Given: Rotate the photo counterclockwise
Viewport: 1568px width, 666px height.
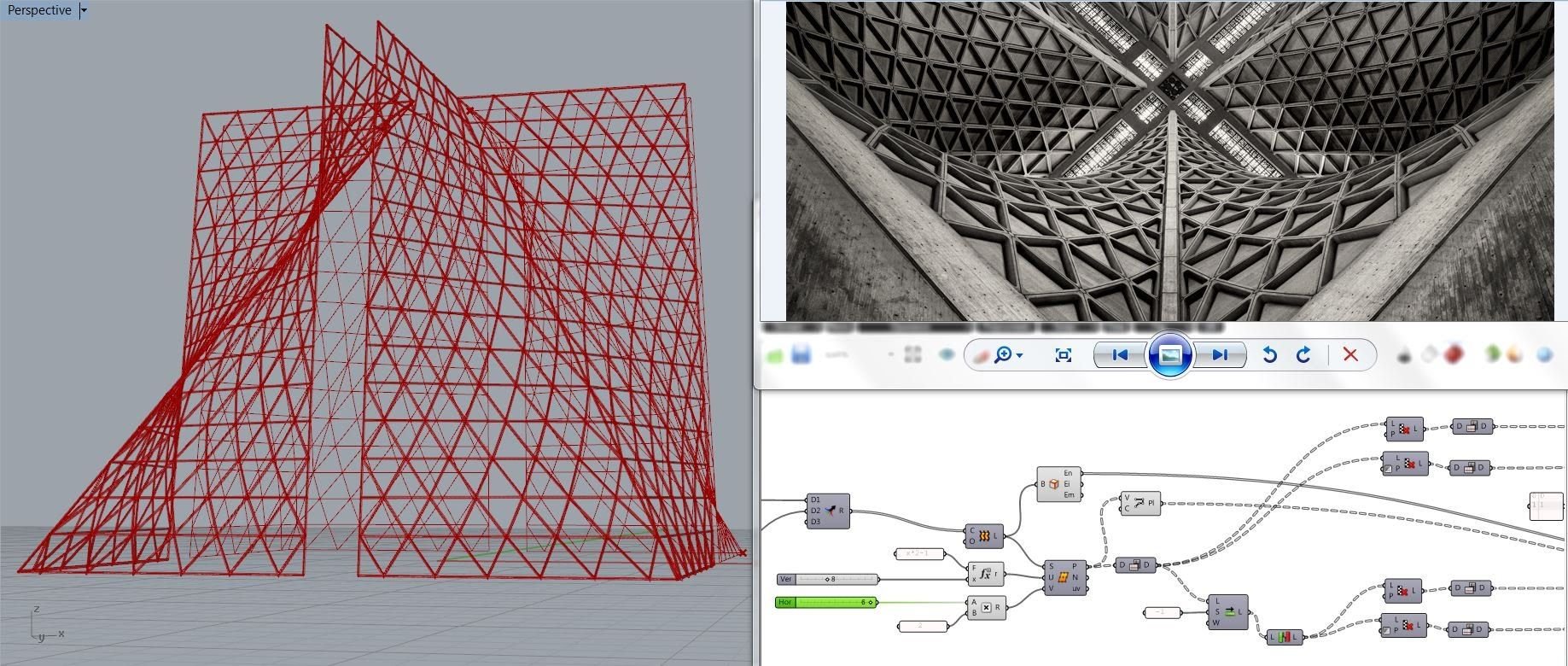Looking at the screenshot, I should click(x=1269, y=354).
